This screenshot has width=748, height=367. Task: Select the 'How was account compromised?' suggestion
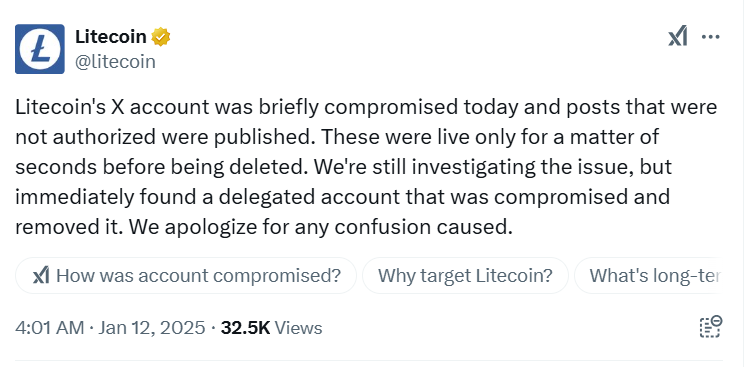pos(186,275)
